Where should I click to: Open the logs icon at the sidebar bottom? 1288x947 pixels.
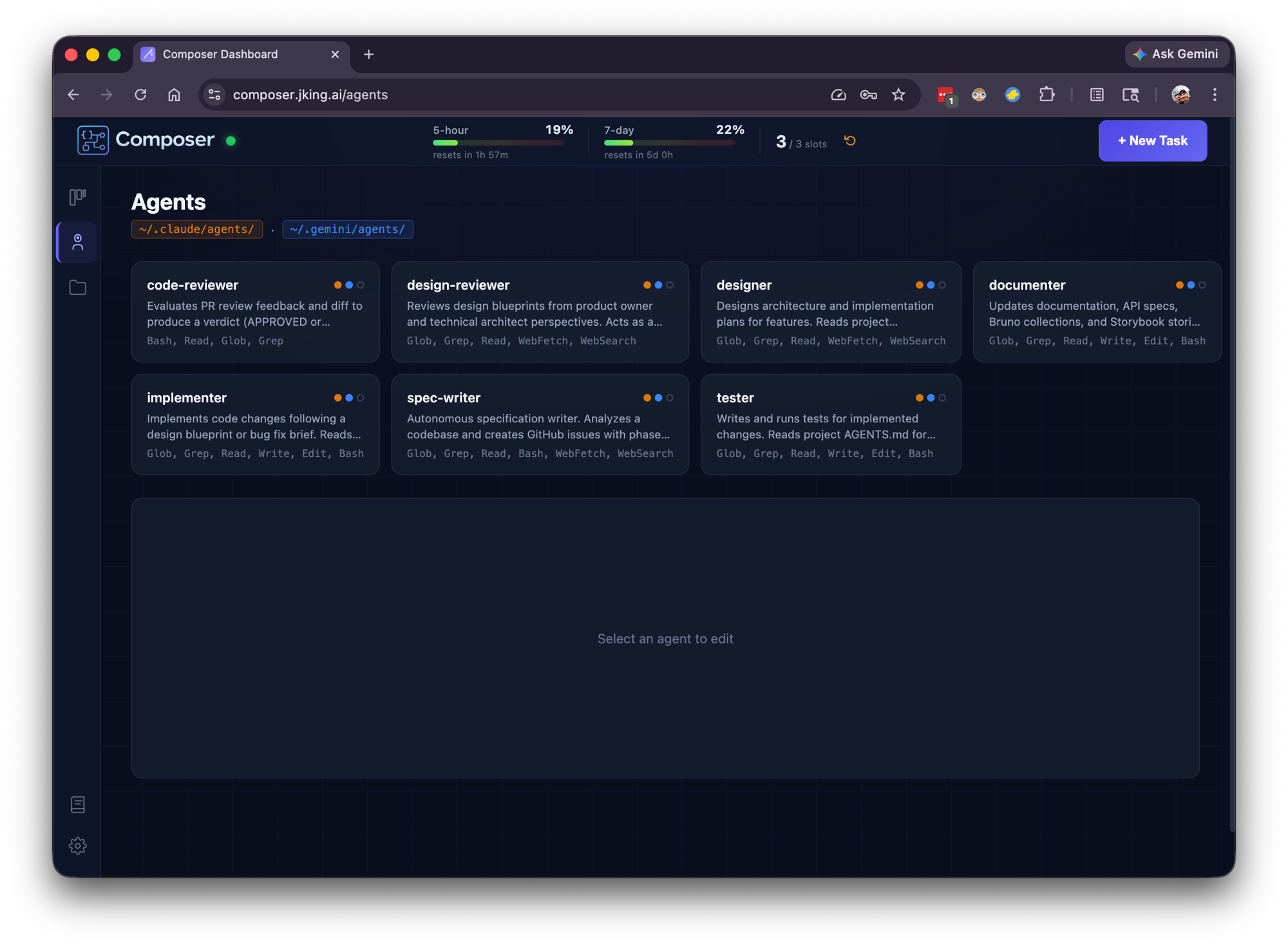tap(77, 804)
